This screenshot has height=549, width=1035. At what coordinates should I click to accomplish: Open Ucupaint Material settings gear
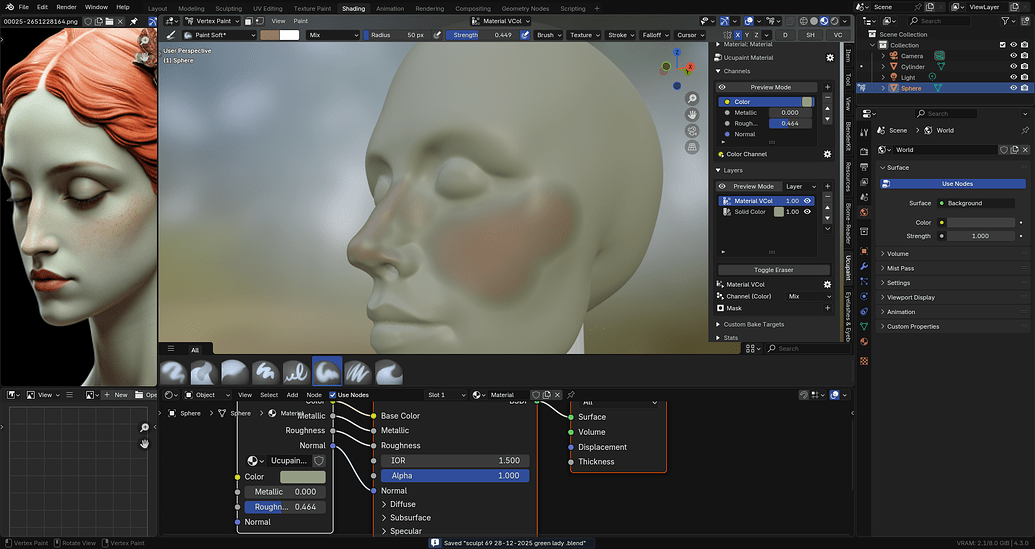pos(830,57)
